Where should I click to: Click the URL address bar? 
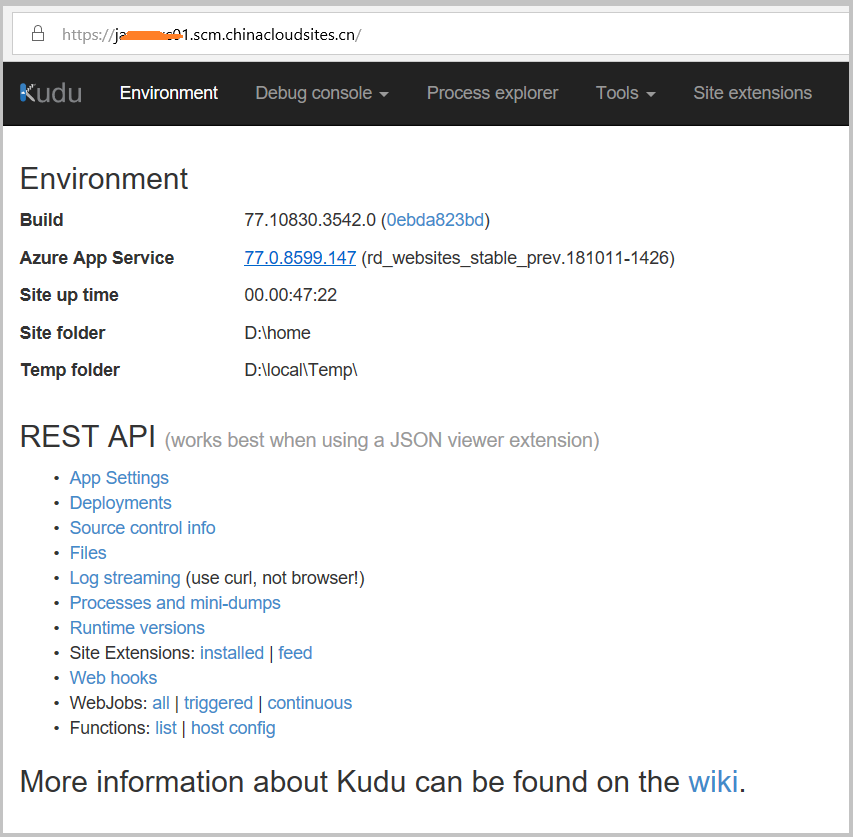pyautogui.click(x=500, y=34)
